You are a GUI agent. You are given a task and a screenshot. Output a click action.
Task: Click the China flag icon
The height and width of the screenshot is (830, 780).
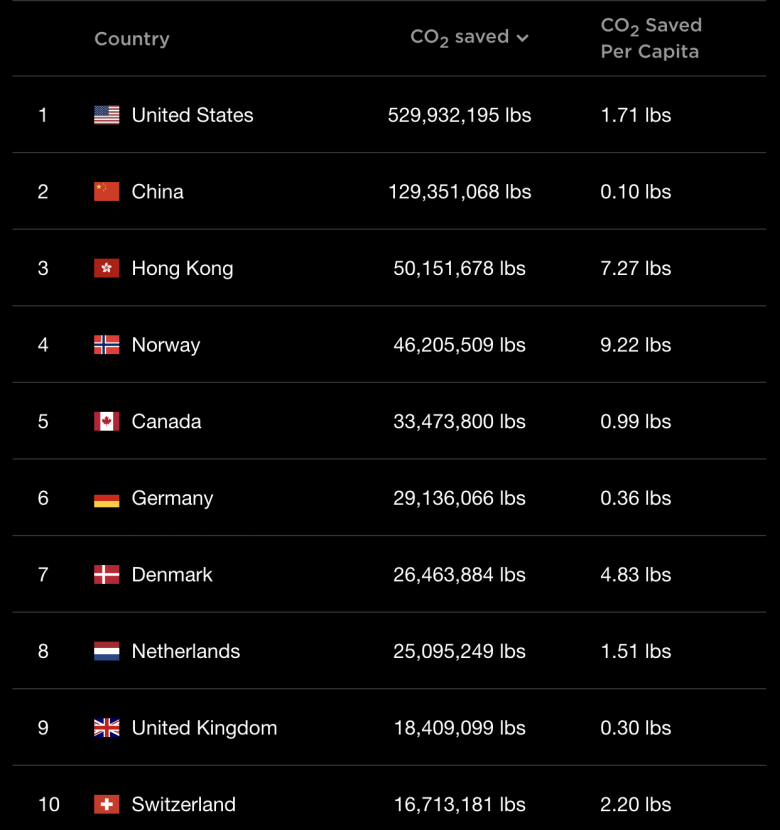[x=106, y=192]
